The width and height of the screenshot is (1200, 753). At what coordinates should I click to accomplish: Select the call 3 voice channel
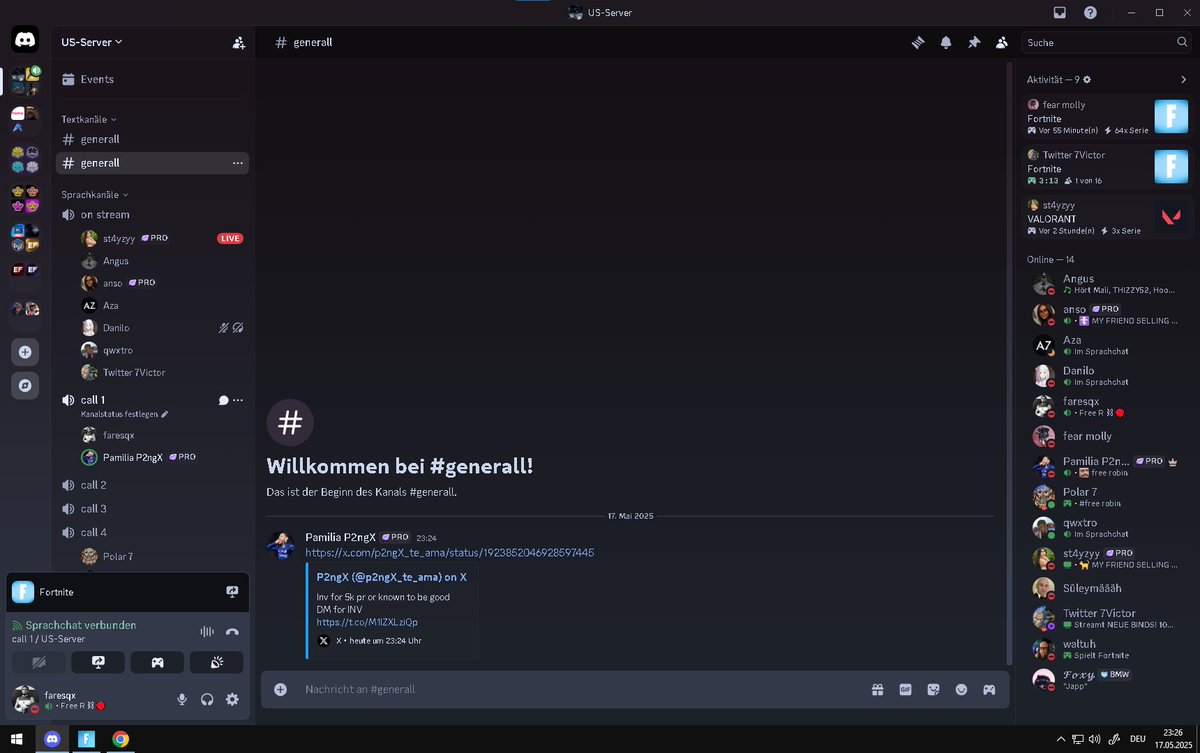(152, 509)
